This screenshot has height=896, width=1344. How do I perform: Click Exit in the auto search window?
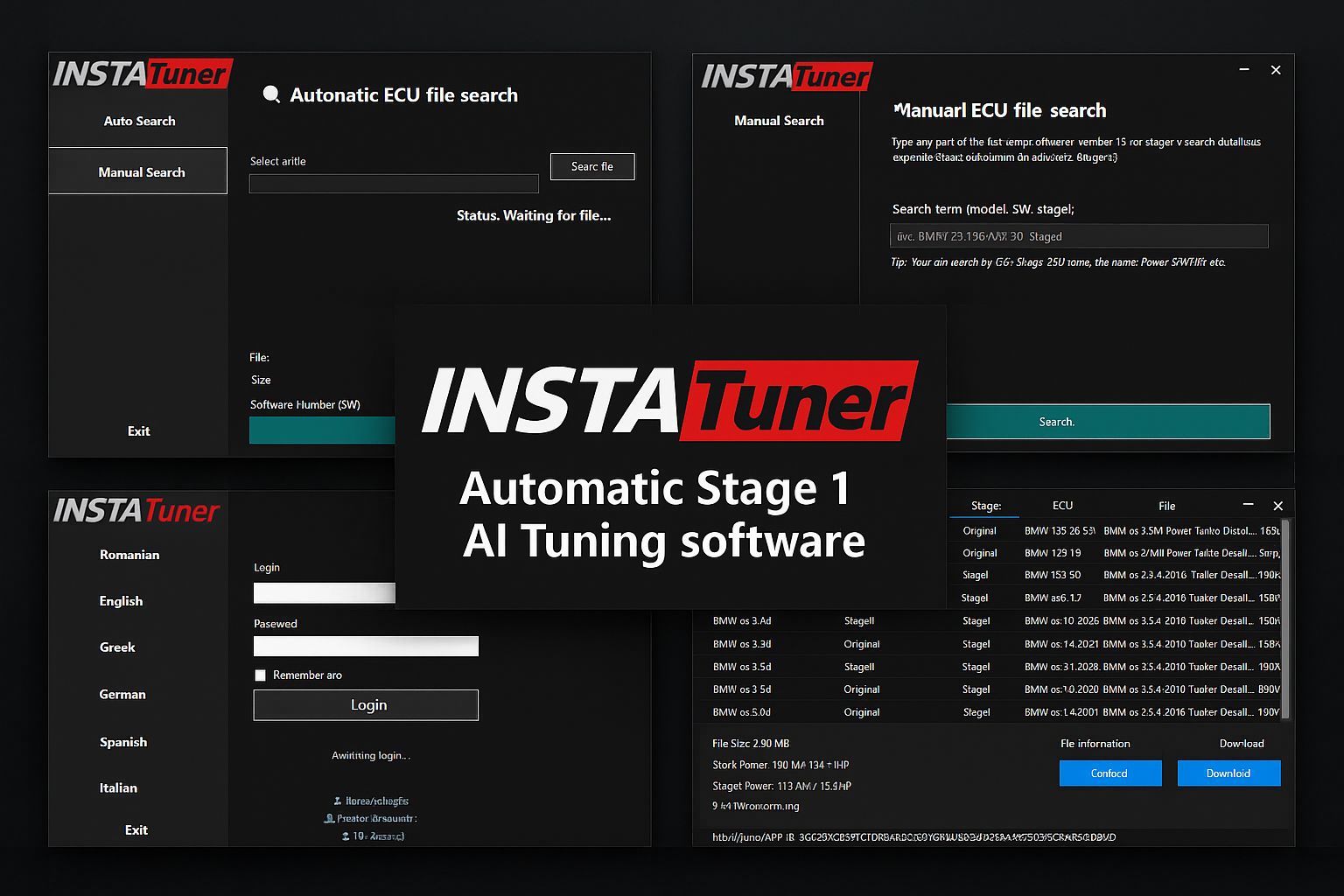pyautogui.click(x=138, y=431)
